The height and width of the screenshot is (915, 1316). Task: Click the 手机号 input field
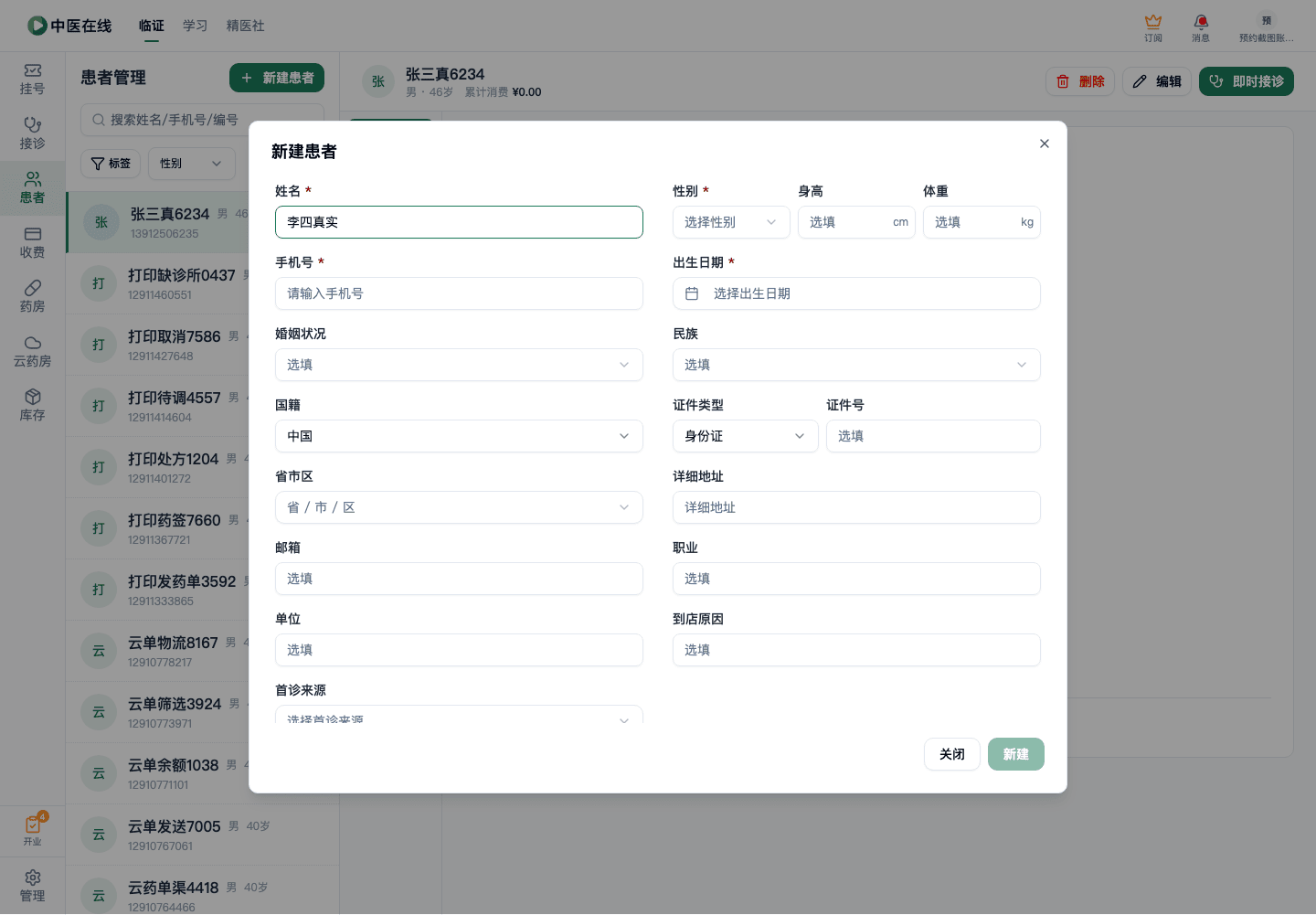pyautogui.click(x=459, y=293)
